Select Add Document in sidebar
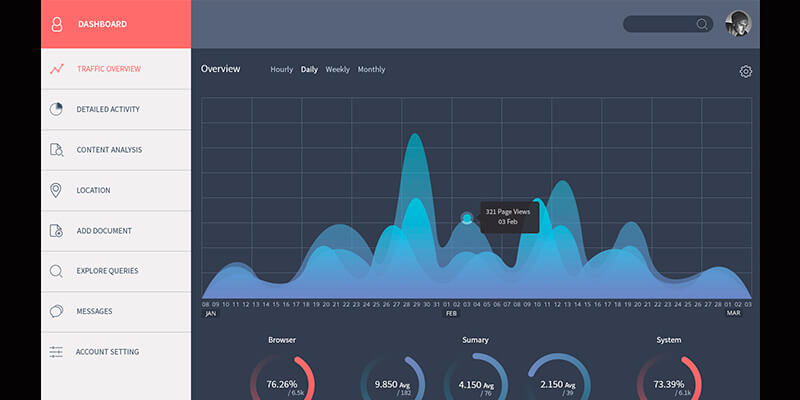Screen dimensions: 800x400 [x=116, y=231]
